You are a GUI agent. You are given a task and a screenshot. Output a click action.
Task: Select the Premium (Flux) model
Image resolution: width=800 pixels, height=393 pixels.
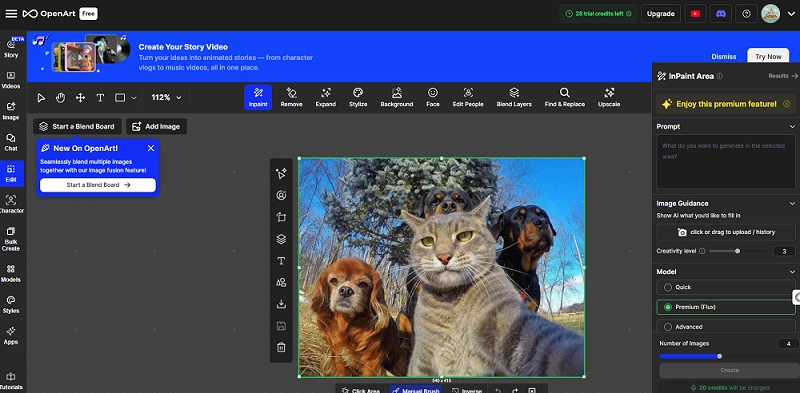tap(726, 307)
